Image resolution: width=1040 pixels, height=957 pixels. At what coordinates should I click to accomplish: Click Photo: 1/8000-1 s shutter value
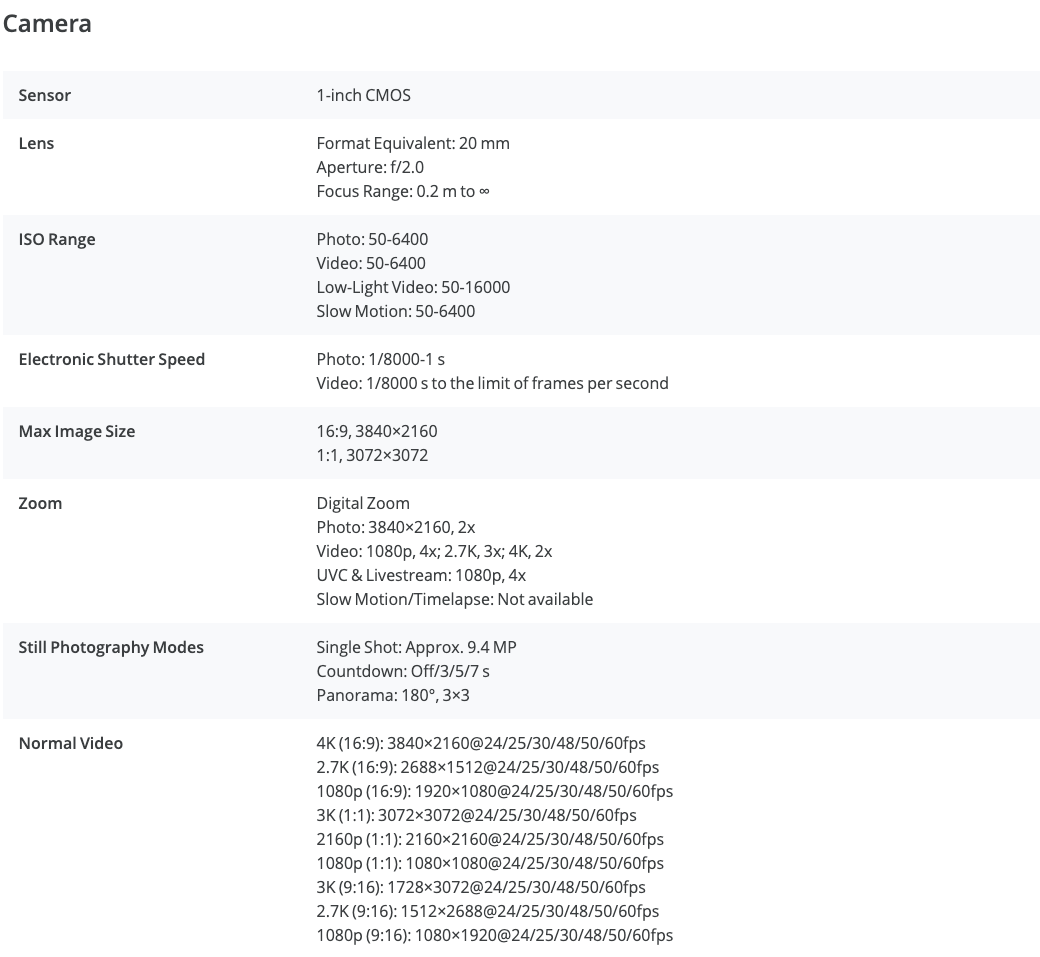(381, 359)
